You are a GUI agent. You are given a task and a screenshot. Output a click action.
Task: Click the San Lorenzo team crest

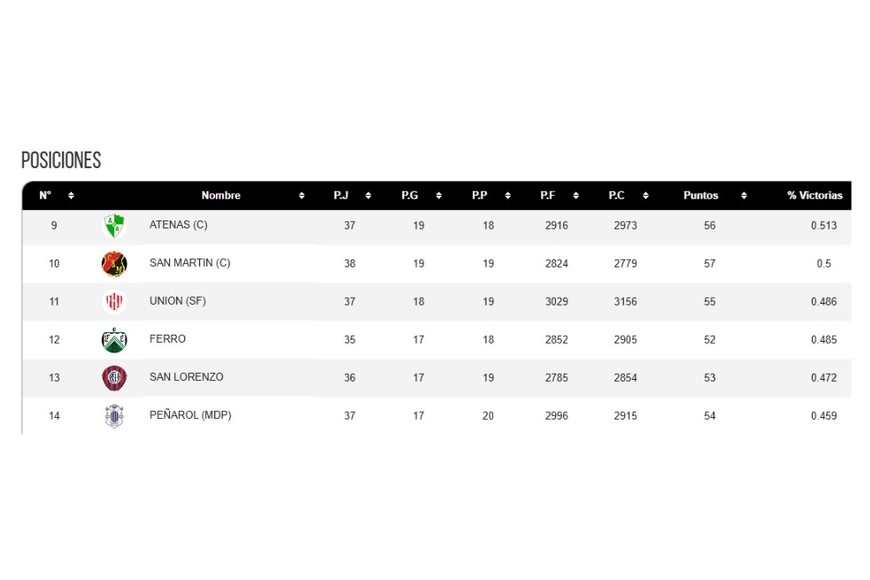tap(114, 378)
